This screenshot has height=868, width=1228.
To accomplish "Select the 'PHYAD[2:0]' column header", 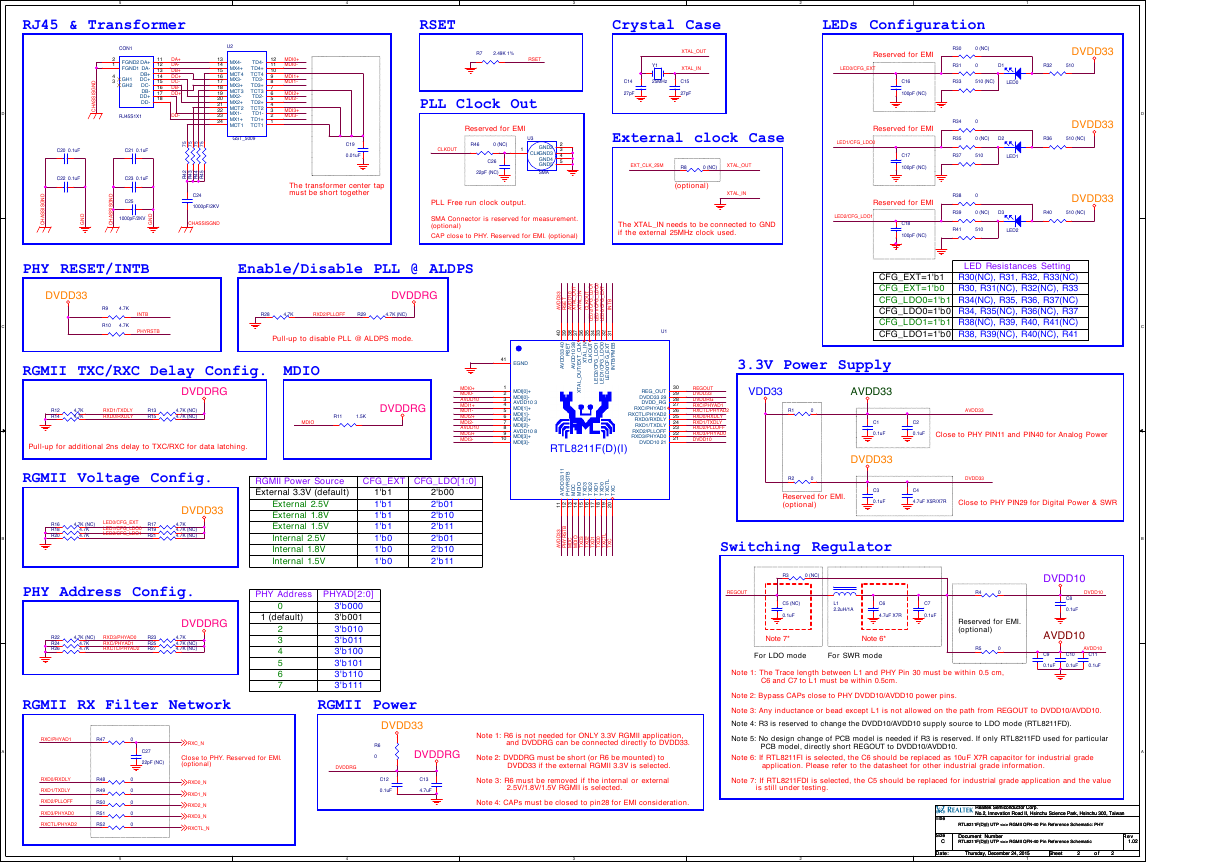I will [350, 594].
